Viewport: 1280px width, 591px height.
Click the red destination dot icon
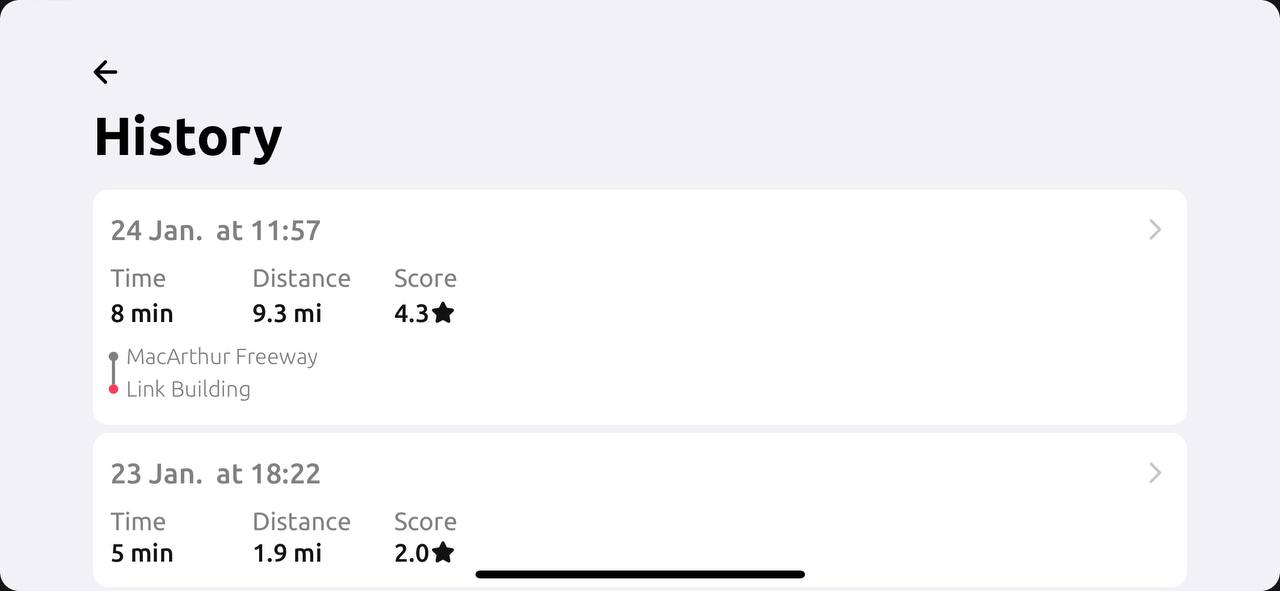tap(114, 389)
